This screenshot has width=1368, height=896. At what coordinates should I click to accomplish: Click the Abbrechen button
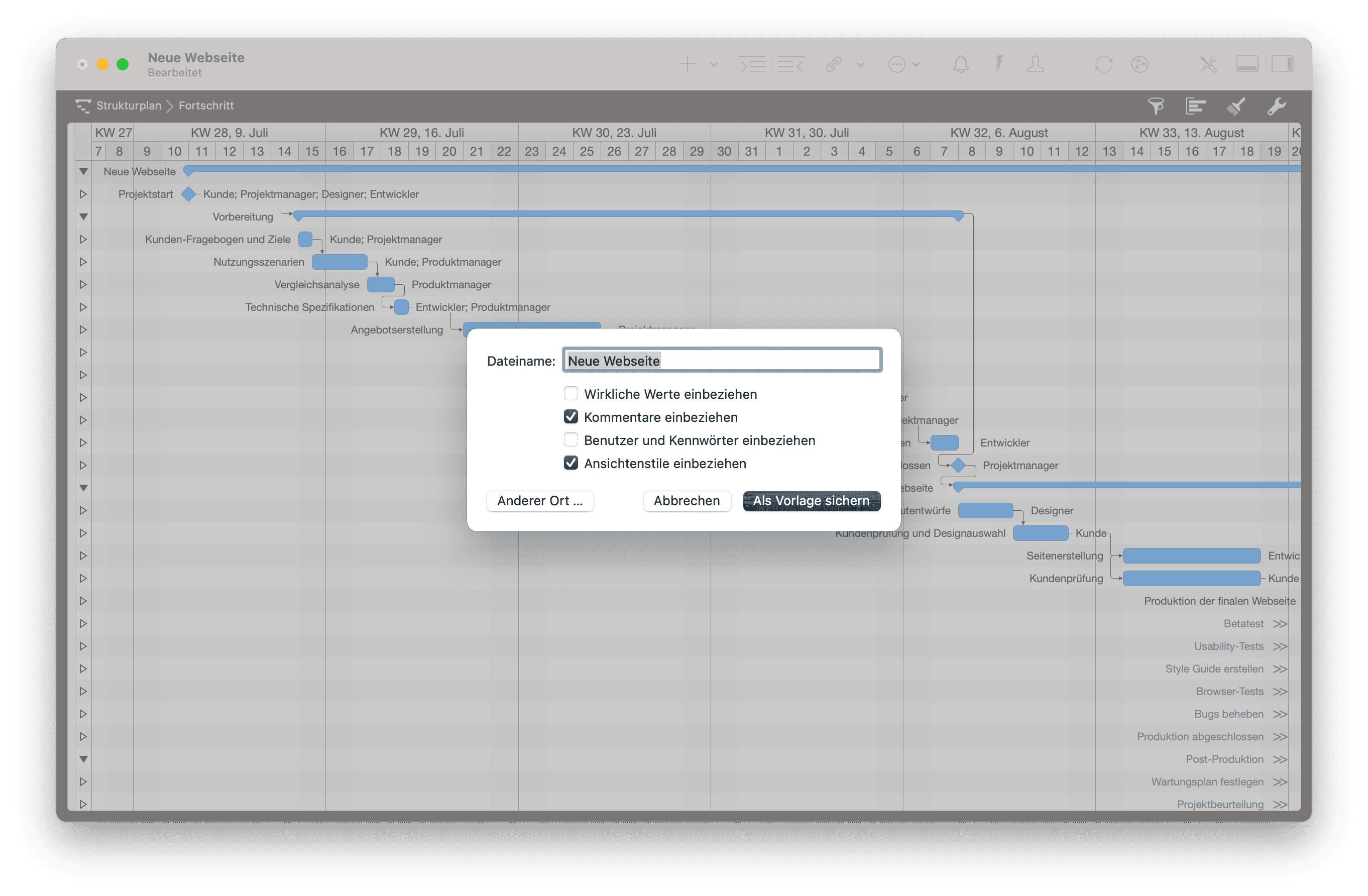tap(687, 501)
